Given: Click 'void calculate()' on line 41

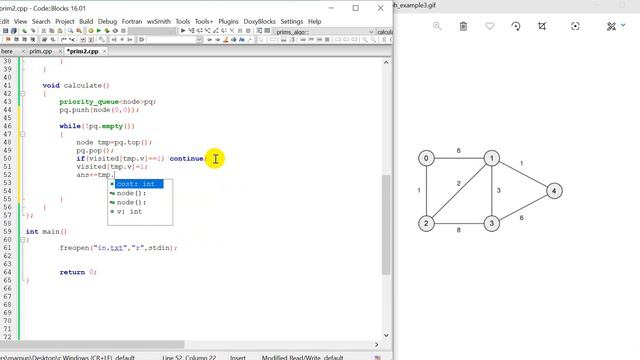Looking at the screenshot, I should (x=76, y=85).
